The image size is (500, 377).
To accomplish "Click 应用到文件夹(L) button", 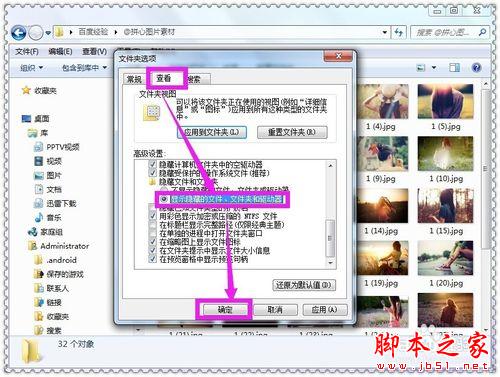I will (x=212, y=132).
